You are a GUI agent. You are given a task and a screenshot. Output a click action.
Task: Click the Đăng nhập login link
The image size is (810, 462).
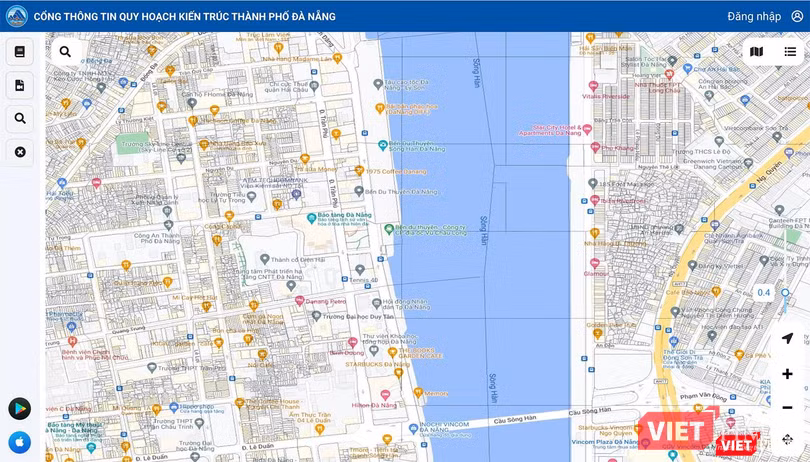coord(754,16)
